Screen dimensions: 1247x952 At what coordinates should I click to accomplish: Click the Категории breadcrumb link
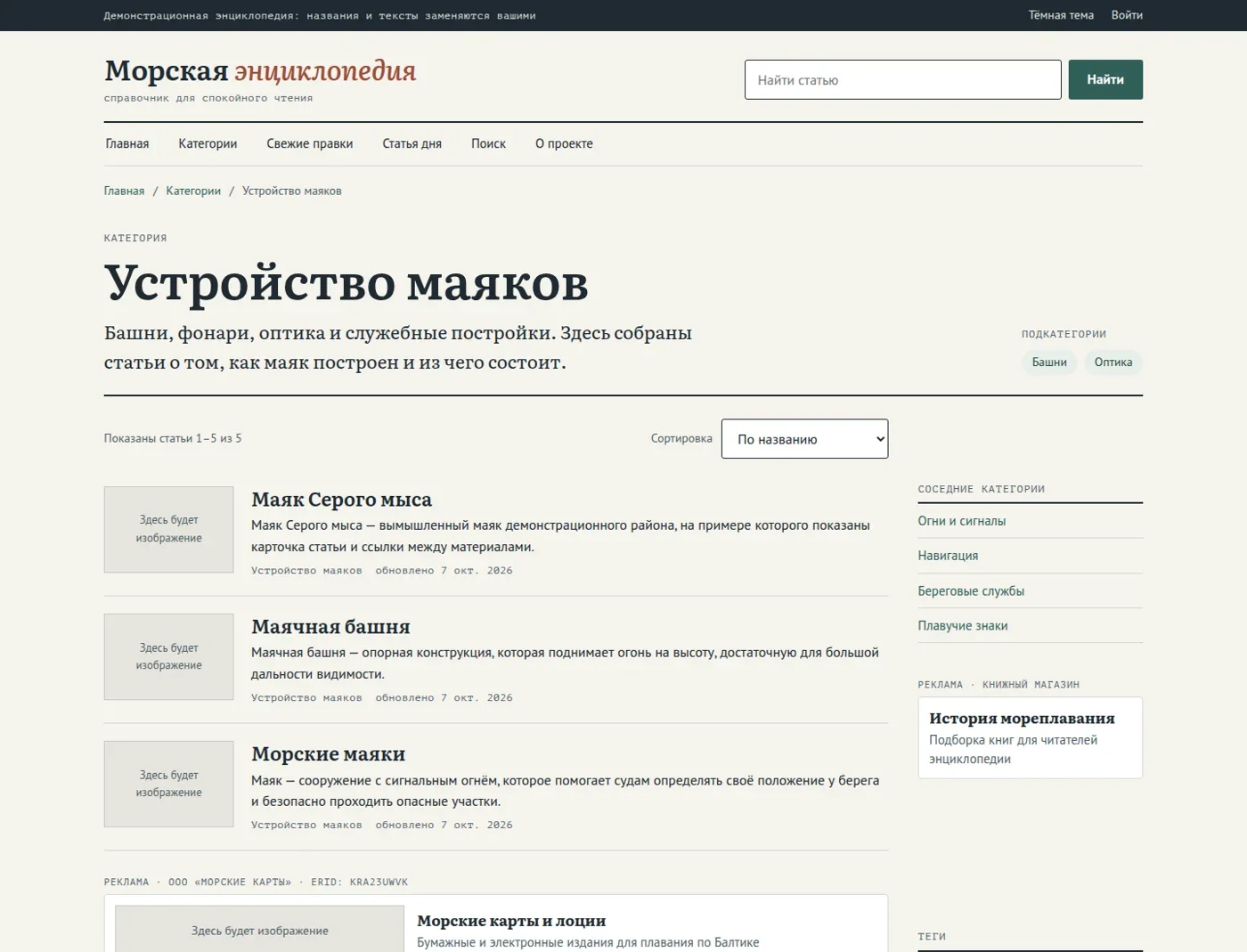pyautogui.click(x=193, y=191)
